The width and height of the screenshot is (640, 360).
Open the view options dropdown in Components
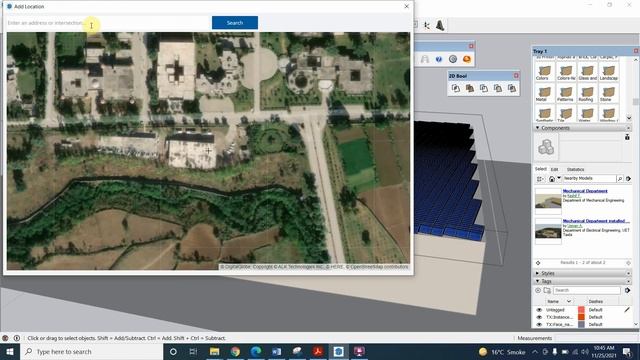[540, 179]
